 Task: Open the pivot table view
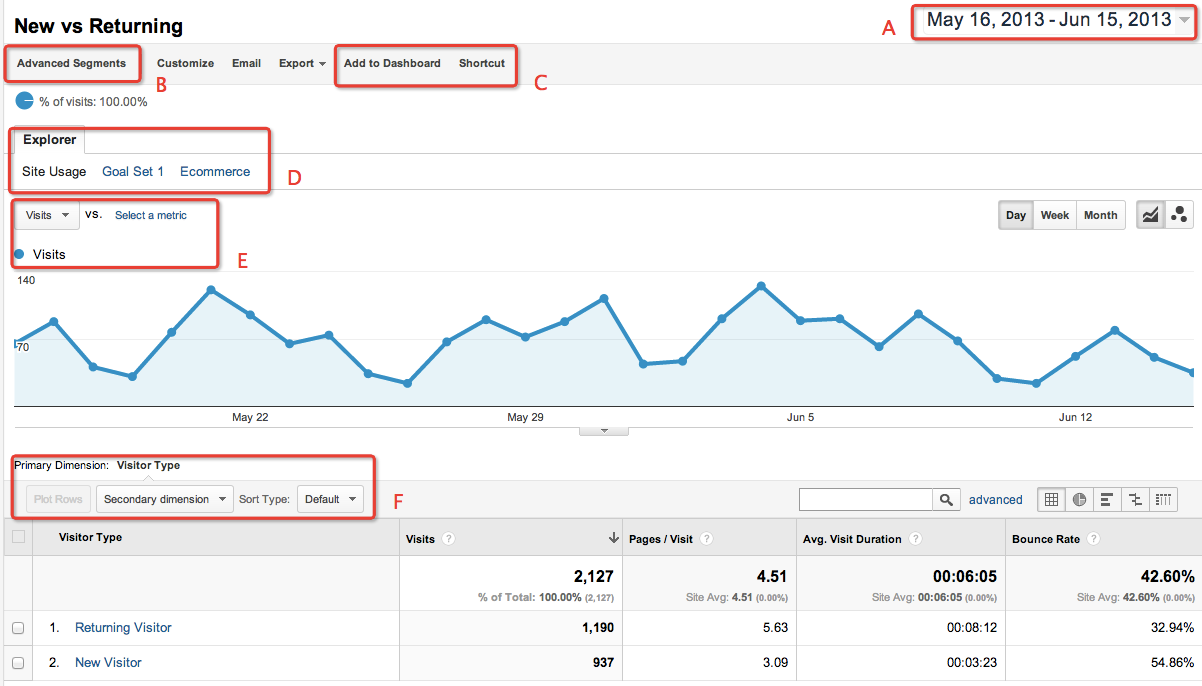(x=1164, y=499)
